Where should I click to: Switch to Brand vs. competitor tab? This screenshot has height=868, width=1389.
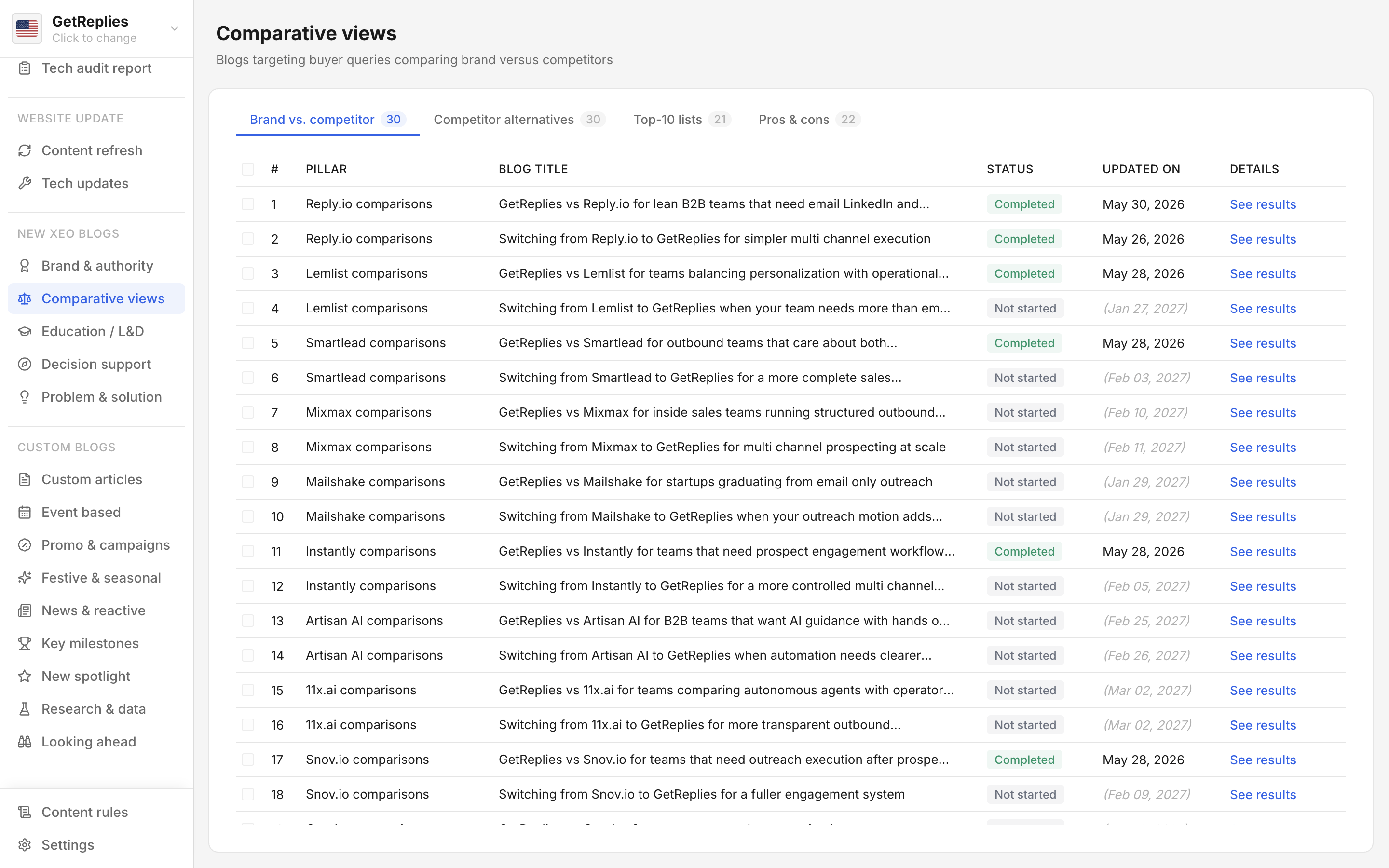[x=328, y=120]
